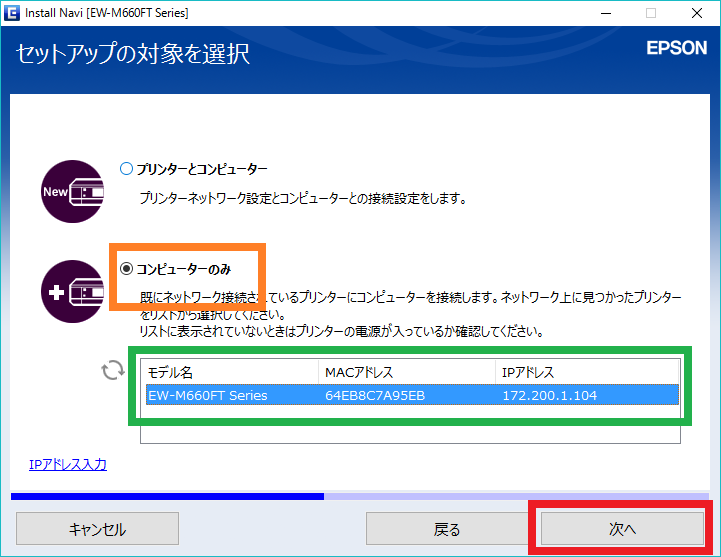The image size is (721, 557).
Task: Proceed with the 次へ button
Action: [622, 529]
